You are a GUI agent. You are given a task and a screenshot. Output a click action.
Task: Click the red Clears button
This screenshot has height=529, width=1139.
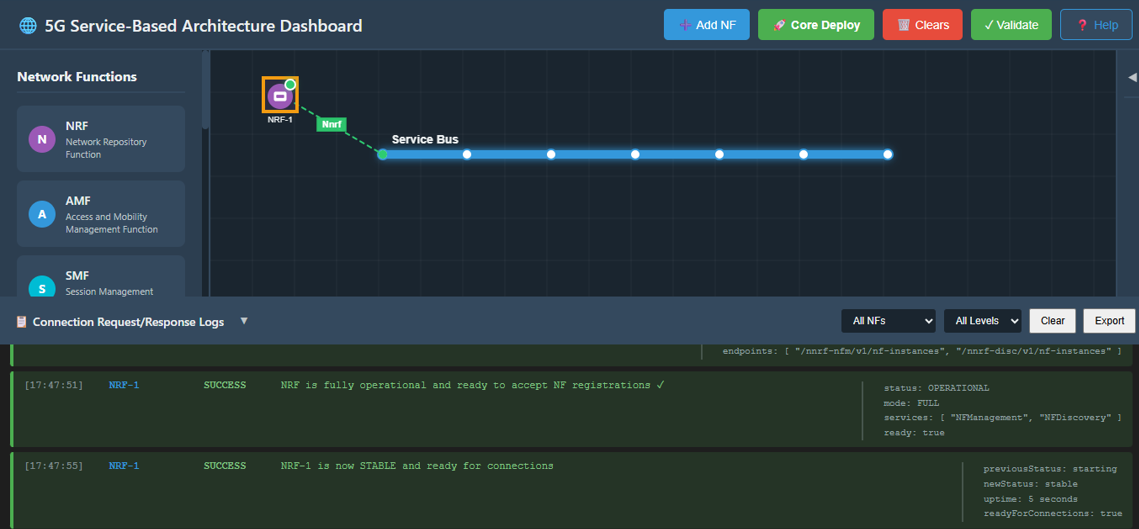tap(922, 25)
